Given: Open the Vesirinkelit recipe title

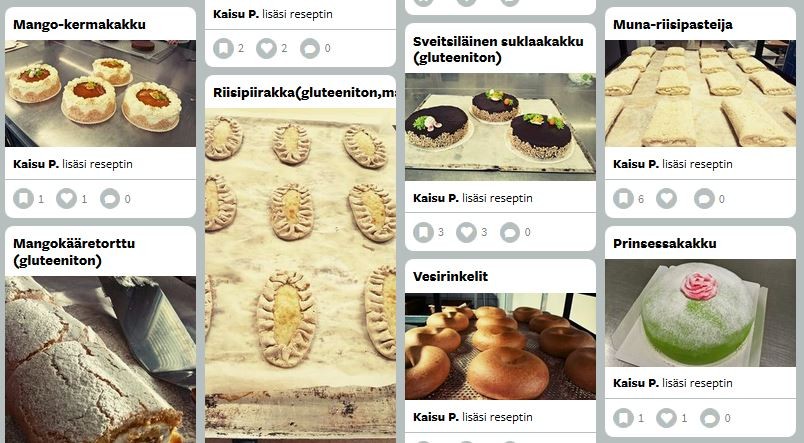Looking at the screenshot, I should [450, 276].
